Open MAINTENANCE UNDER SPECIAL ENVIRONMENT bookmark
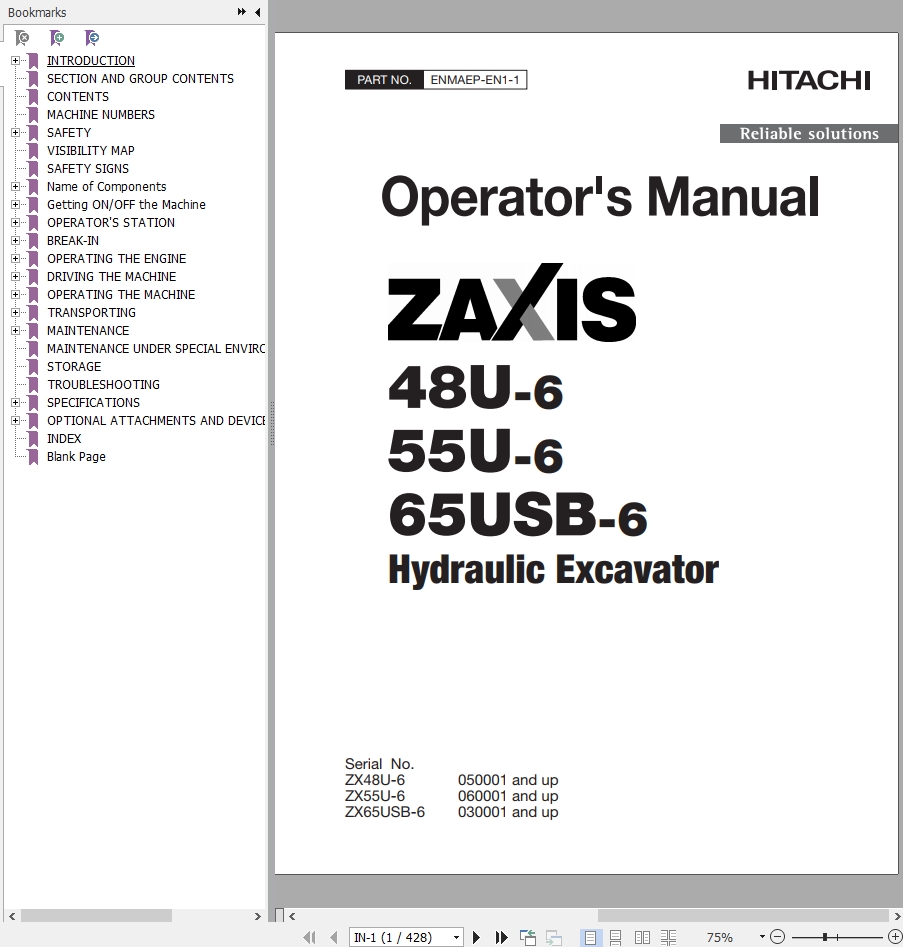 click(156, 348)
